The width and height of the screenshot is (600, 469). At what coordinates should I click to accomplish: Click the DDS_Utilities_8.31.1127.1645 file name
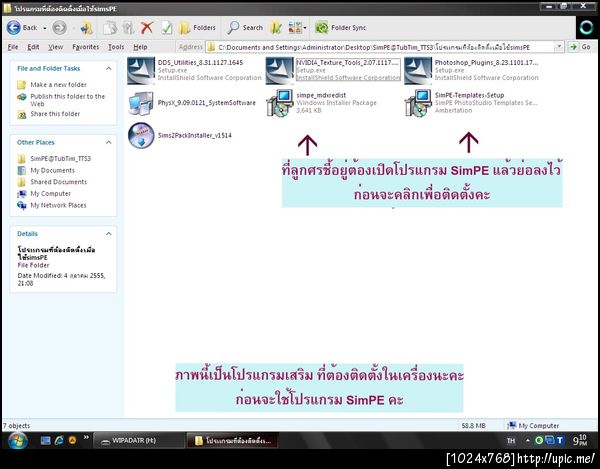point(200,62)
